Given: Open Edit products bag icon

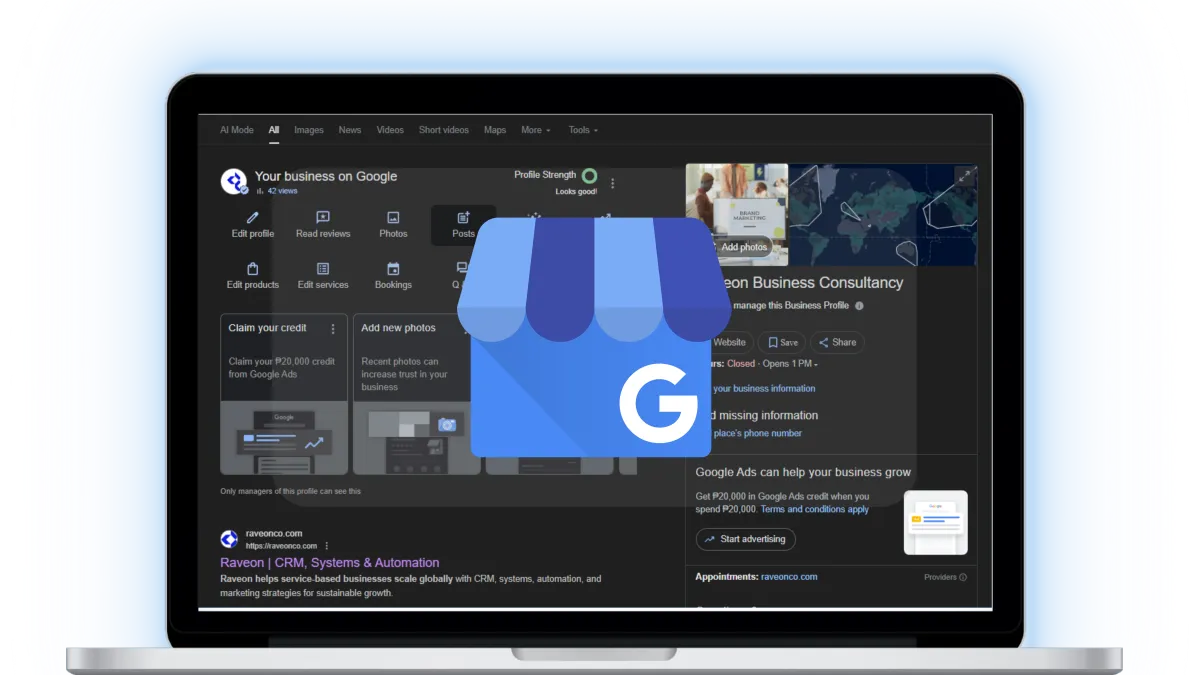Looking at the screenshot, I should pyautogui.click(x=253, y=268).
